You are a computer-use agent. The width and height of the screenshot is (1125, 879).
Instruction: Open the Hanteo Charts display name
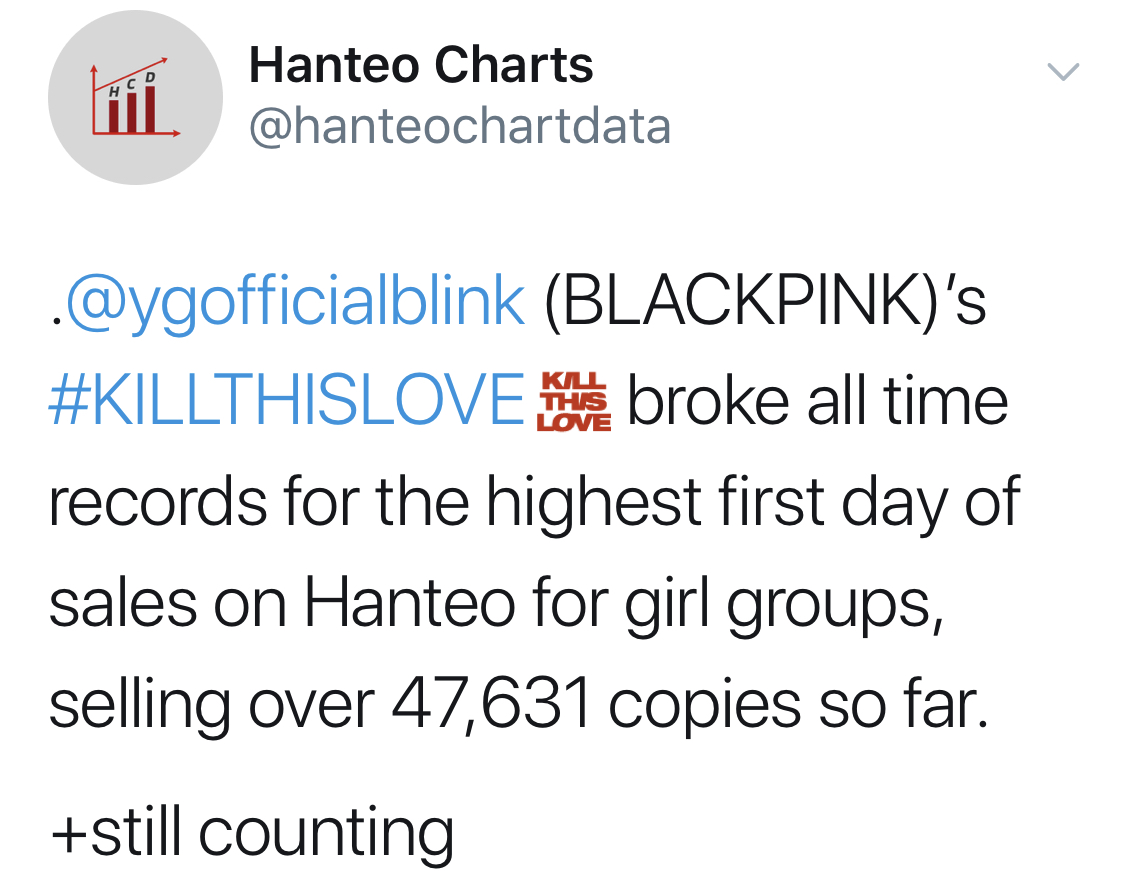pos(421,65)
